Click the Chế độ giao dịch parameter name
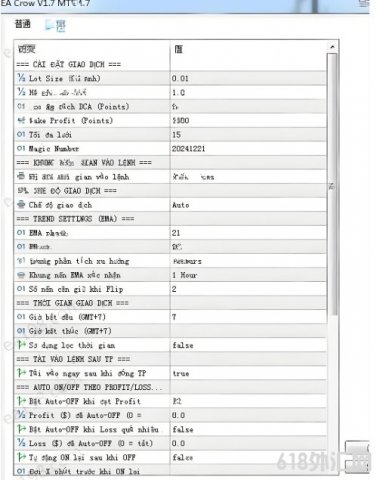The height and width of the screenshot is (480, 377). pos(60,205)
